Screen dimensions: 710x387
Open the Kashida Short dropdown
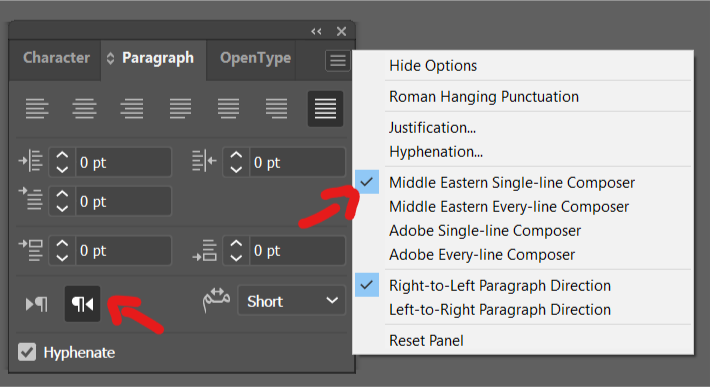291,301
